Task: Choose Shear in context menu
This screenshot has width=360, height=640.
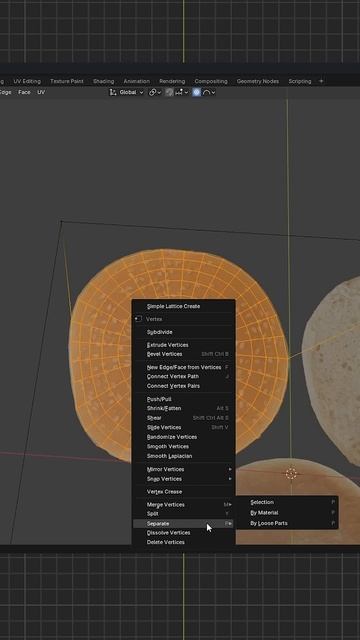Action: [183, 418]
